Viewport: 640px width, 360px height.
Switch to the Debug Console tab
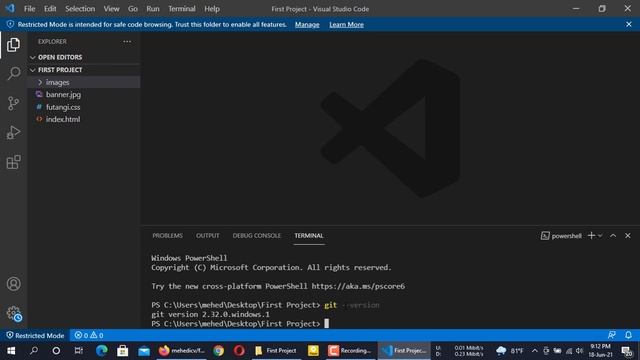coord(257,236)
